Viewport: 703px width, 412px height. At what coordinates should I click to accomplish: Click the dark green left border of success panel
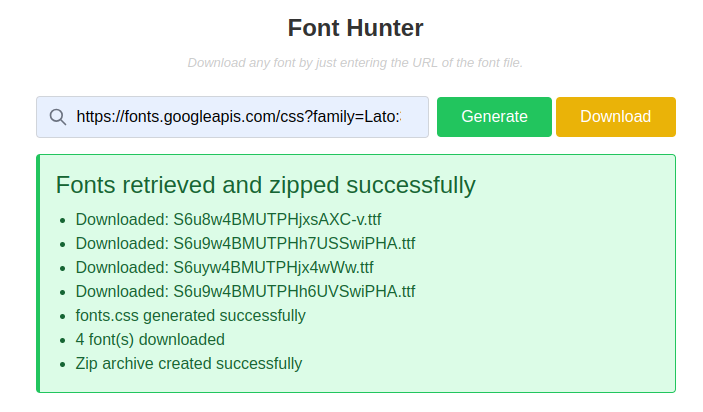pyautogui.click(x=38, y=273)
